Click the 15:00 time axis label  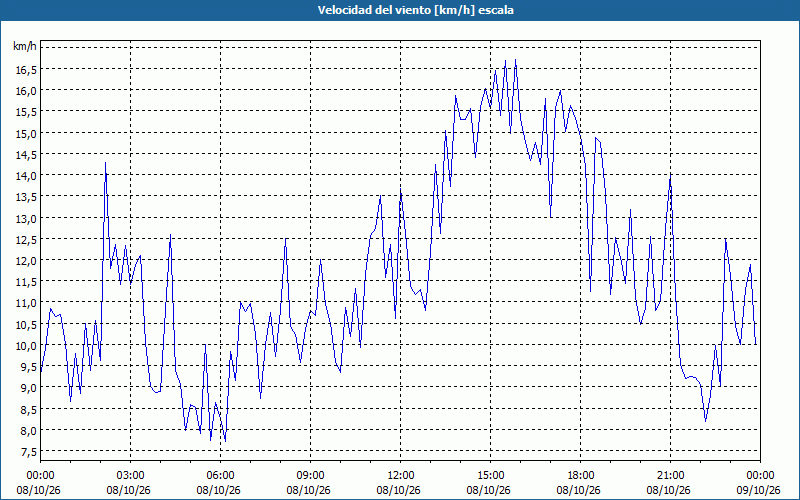490,476
